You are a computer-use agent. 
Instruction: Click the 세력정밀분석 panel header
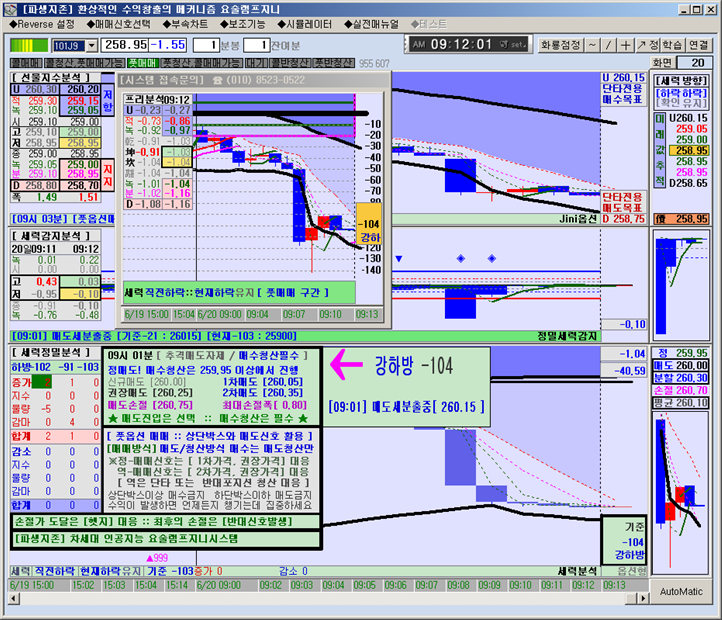50,353
